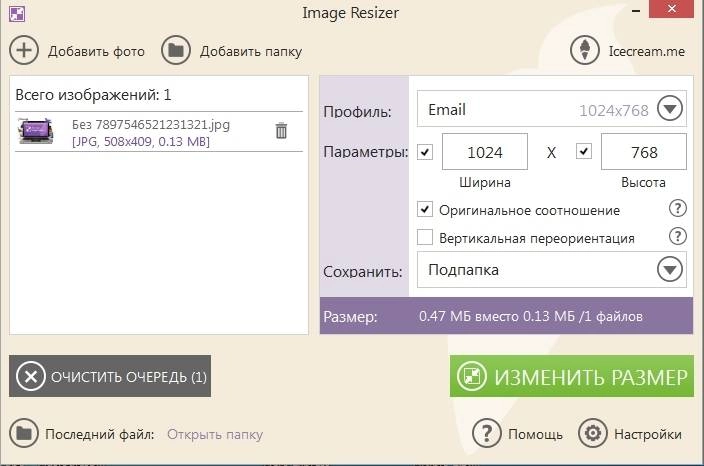Click the resize icon on Изменить размер
The image size is (704, 466).
coord(471,376)
